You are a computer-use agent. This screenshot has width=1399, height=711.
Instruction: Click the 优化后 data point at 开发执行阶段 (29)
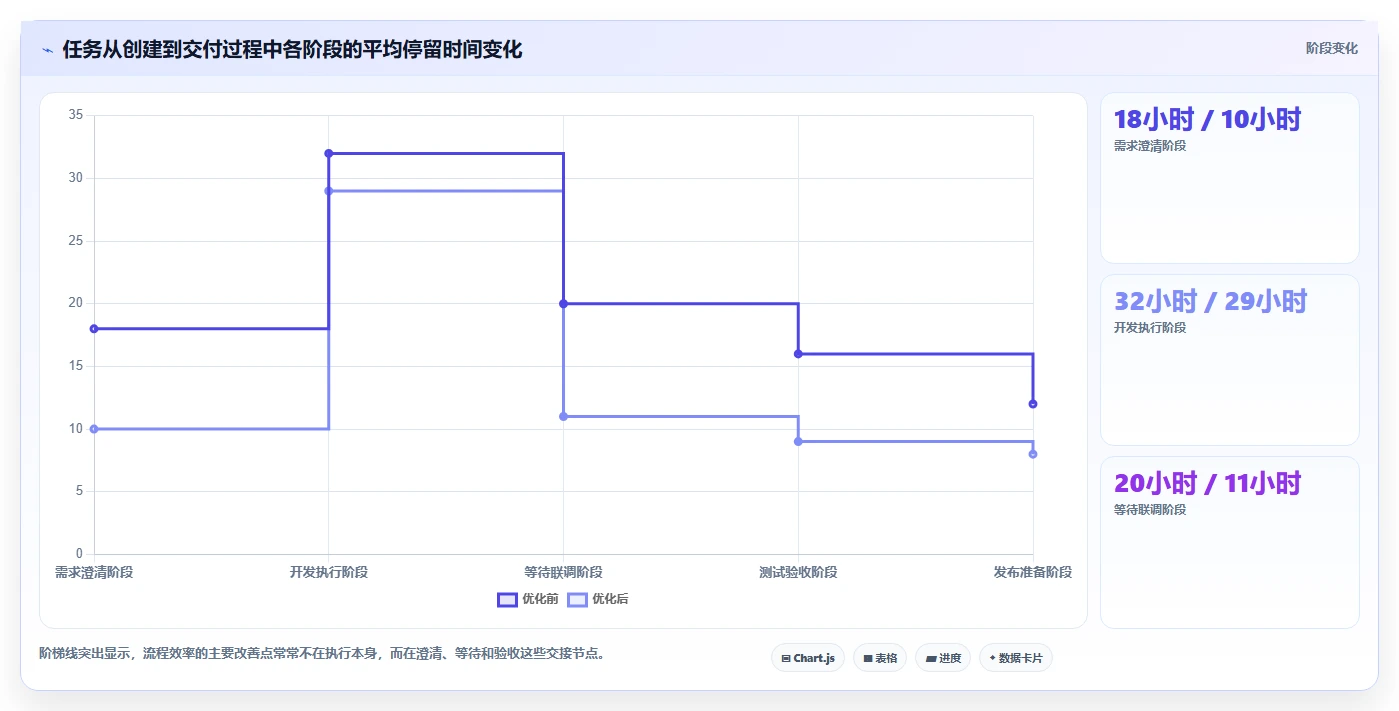tap(329, 191)
